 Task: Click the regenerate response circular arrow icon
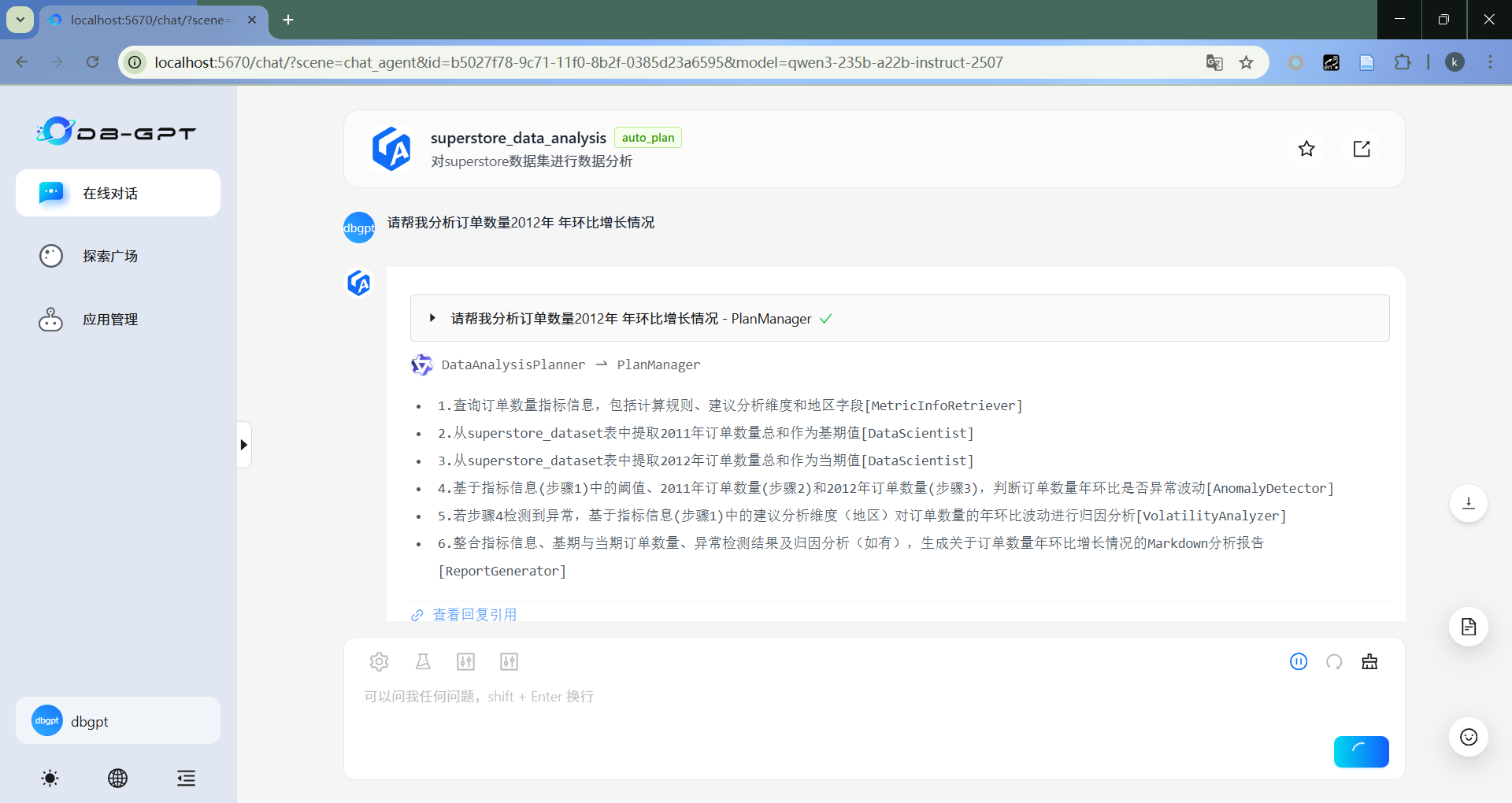(x=1334, y=661)
